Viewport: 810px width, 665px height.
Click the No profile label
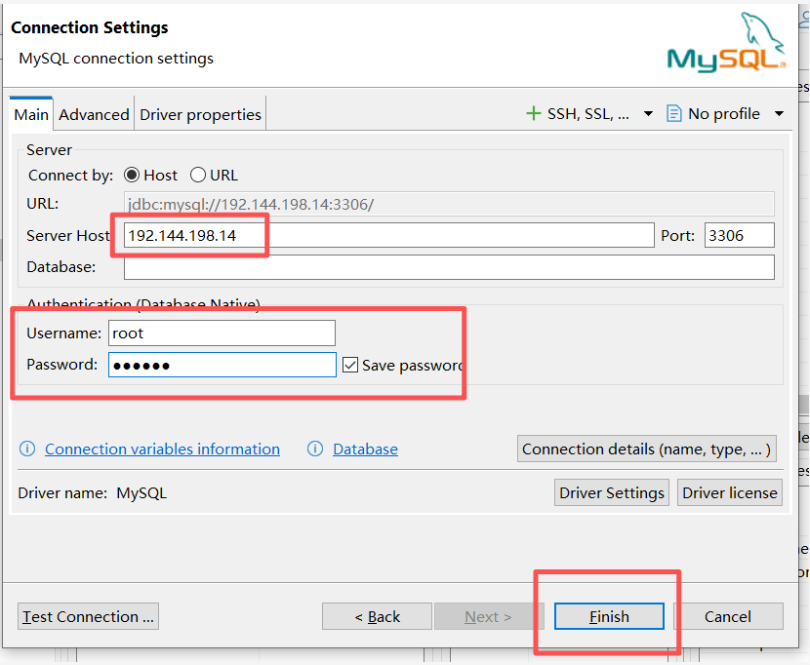pyautogui.click(x=724, y=114)
